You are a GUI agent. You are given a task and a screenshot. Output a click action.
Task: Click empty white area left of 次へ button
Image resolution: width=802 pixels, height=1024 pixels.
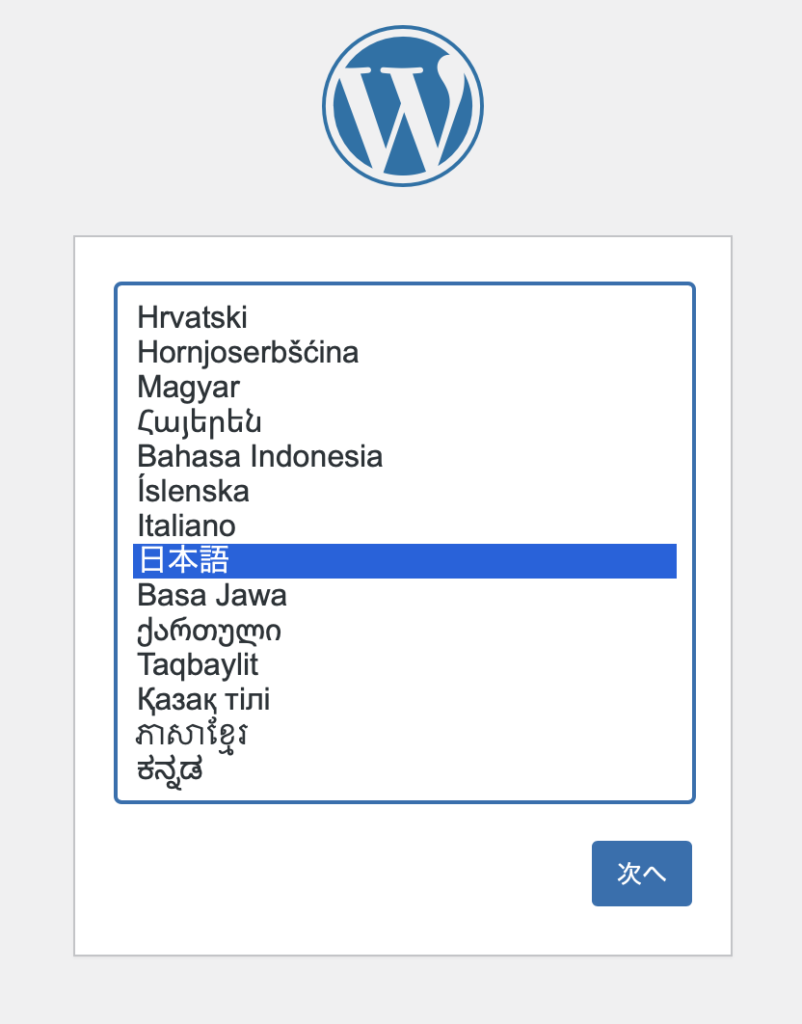(350, 874)
